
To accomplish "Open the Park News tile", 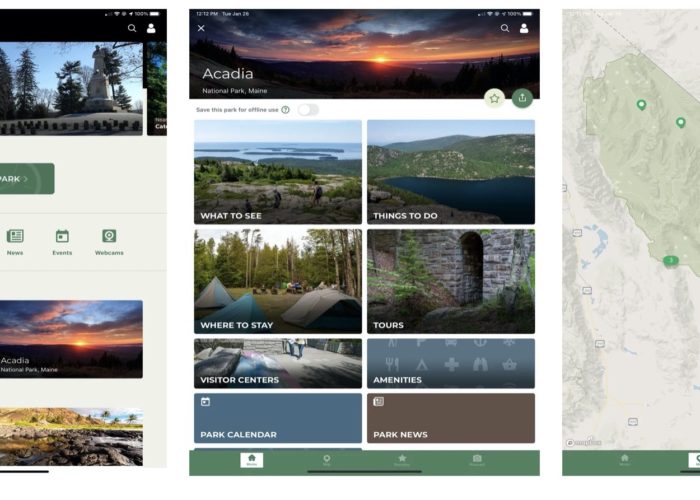I will [451, 418].
